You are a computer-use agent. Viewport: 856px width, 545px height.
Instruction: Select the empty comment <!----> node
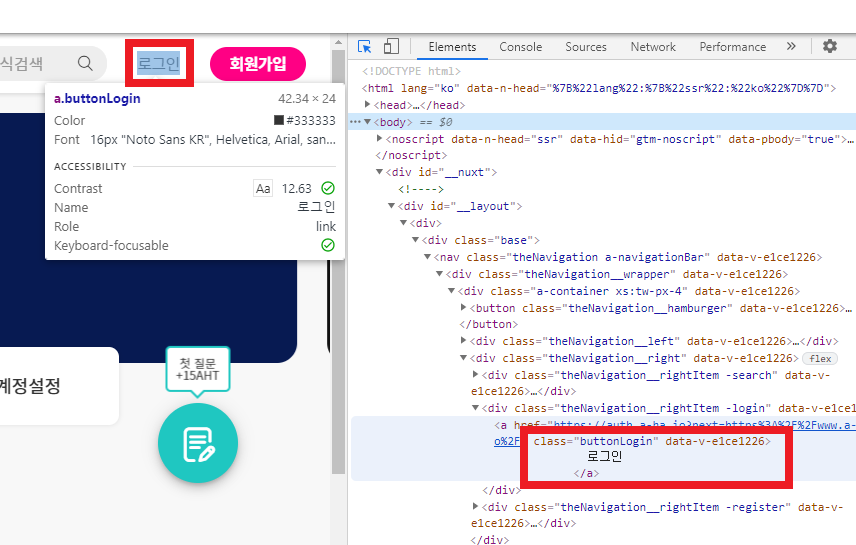421,189
